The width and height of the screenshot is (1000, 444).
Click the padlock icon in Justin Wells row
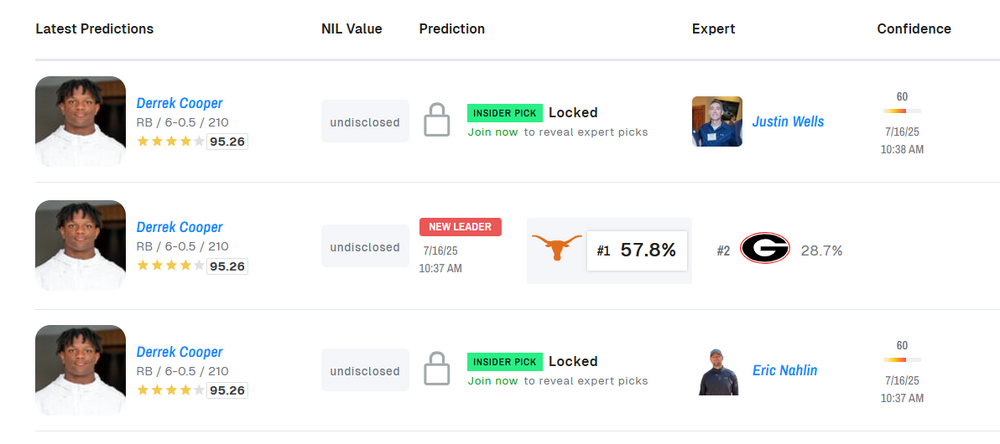click(437, 120)
